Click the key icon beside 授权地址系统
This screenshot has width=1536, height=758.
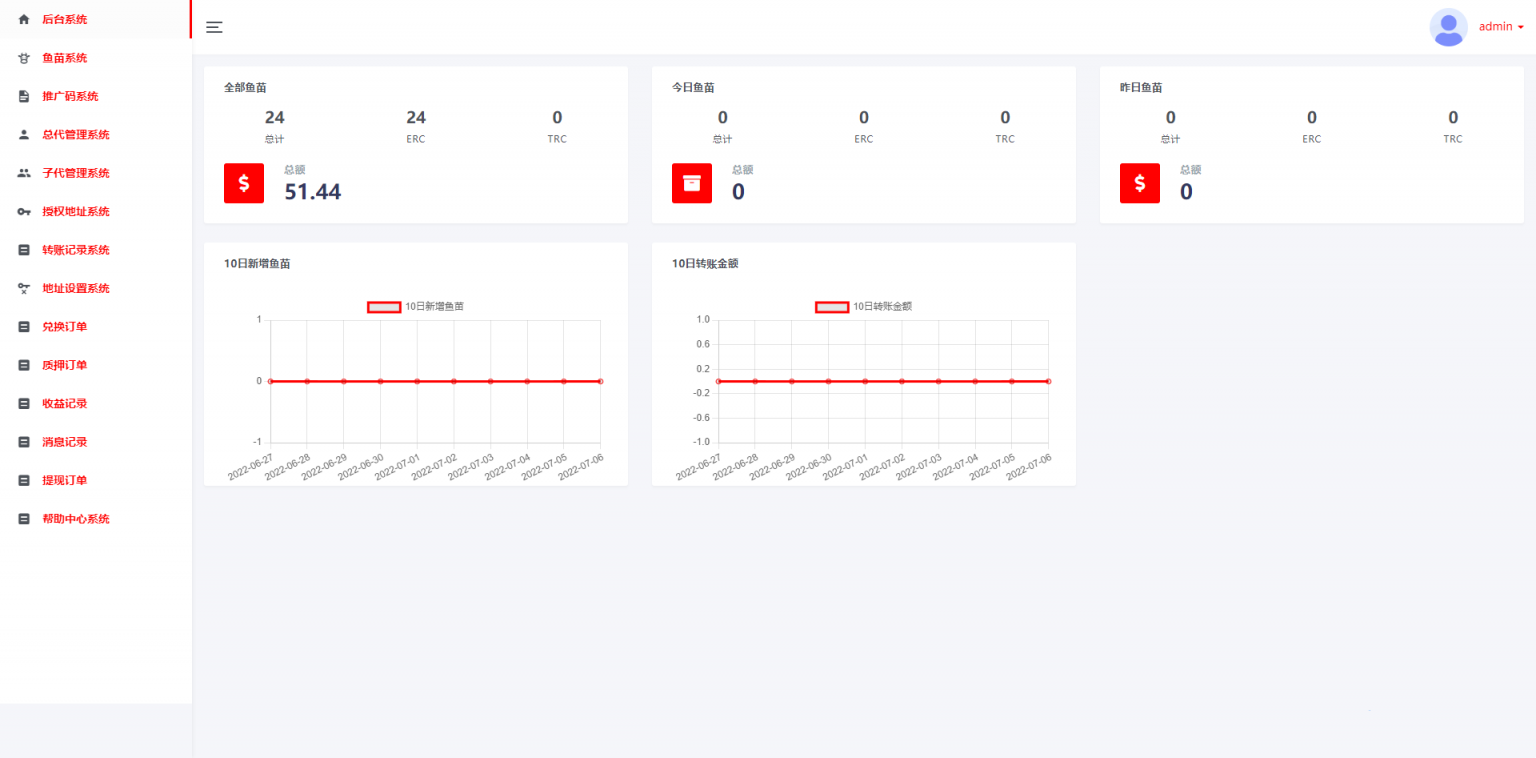tap(24, 212)
